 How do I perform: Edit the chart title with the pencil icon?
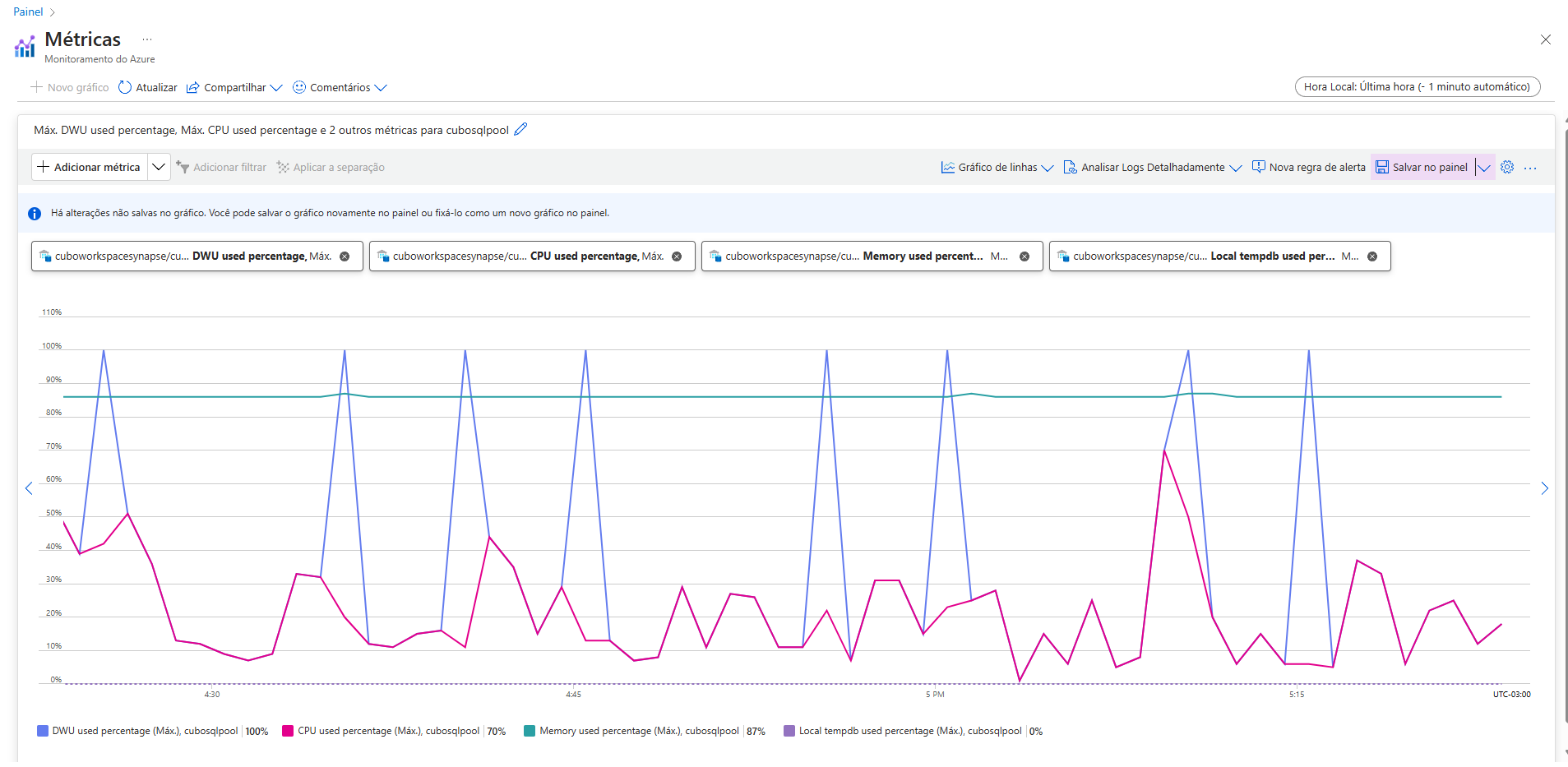point(520,129)
